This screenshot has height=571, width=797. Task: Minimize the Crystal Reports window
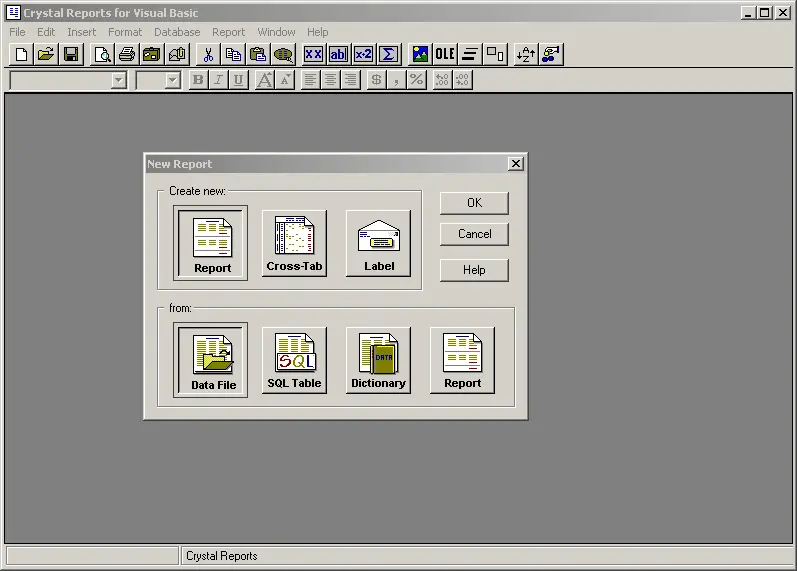pyautogui.click(x=748, y=13)
